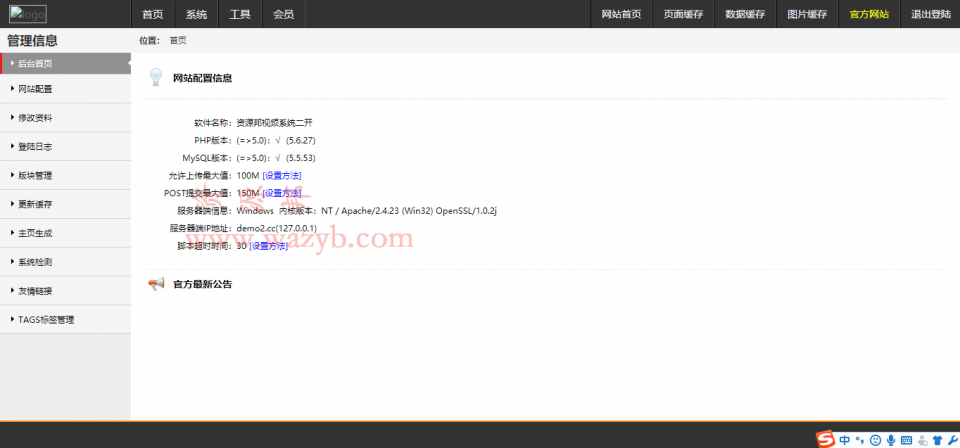Click the Sogou input method logo icon

click(826, 439)
